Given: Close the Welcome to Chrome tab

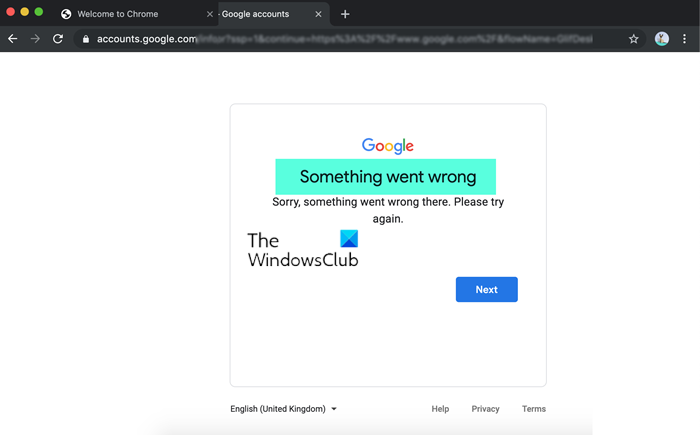Looking at the screenshot, I should click(x=209, y=14).
